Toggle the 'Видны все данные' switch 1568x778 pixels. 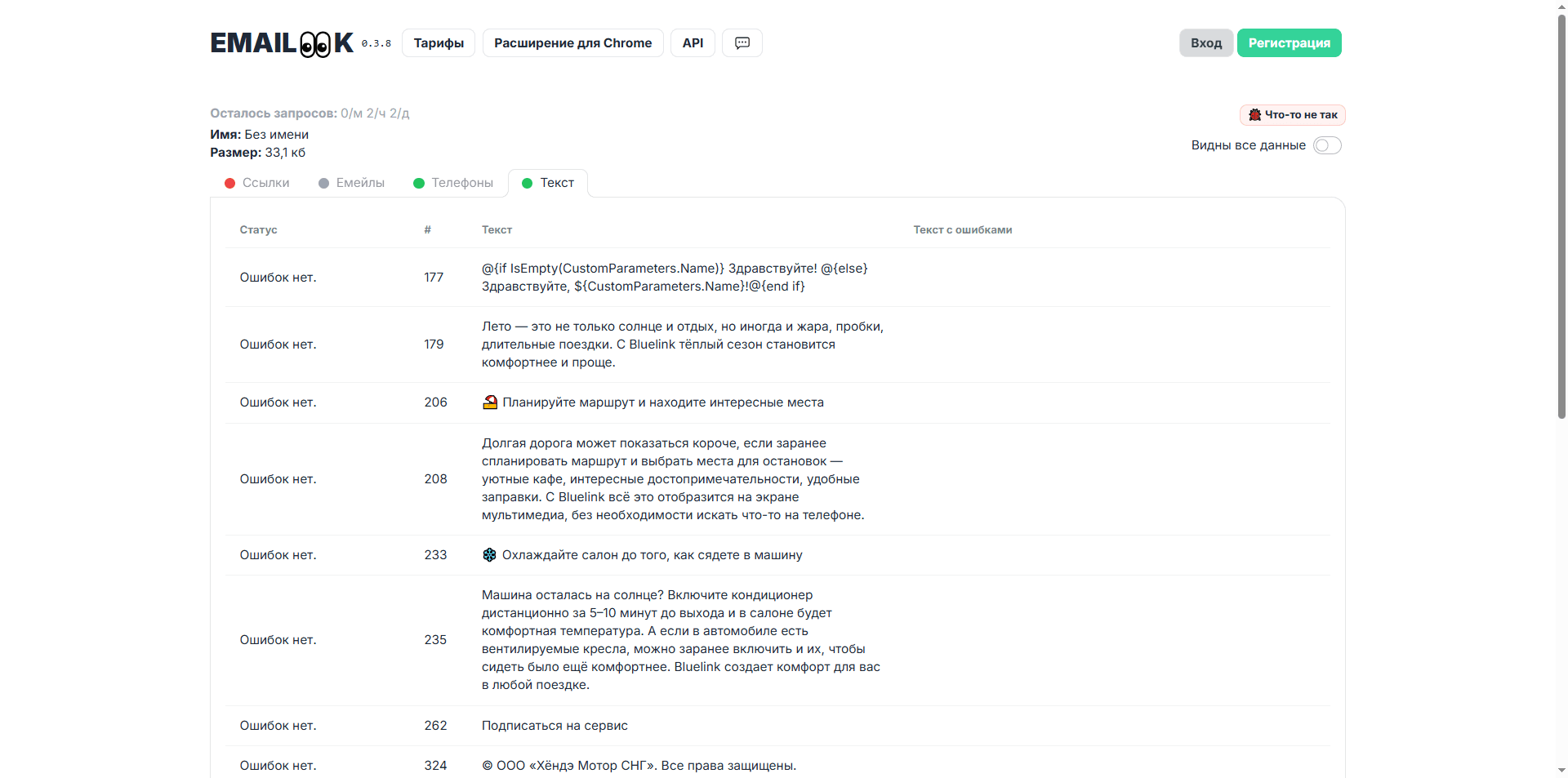(x=1327, y=145)
